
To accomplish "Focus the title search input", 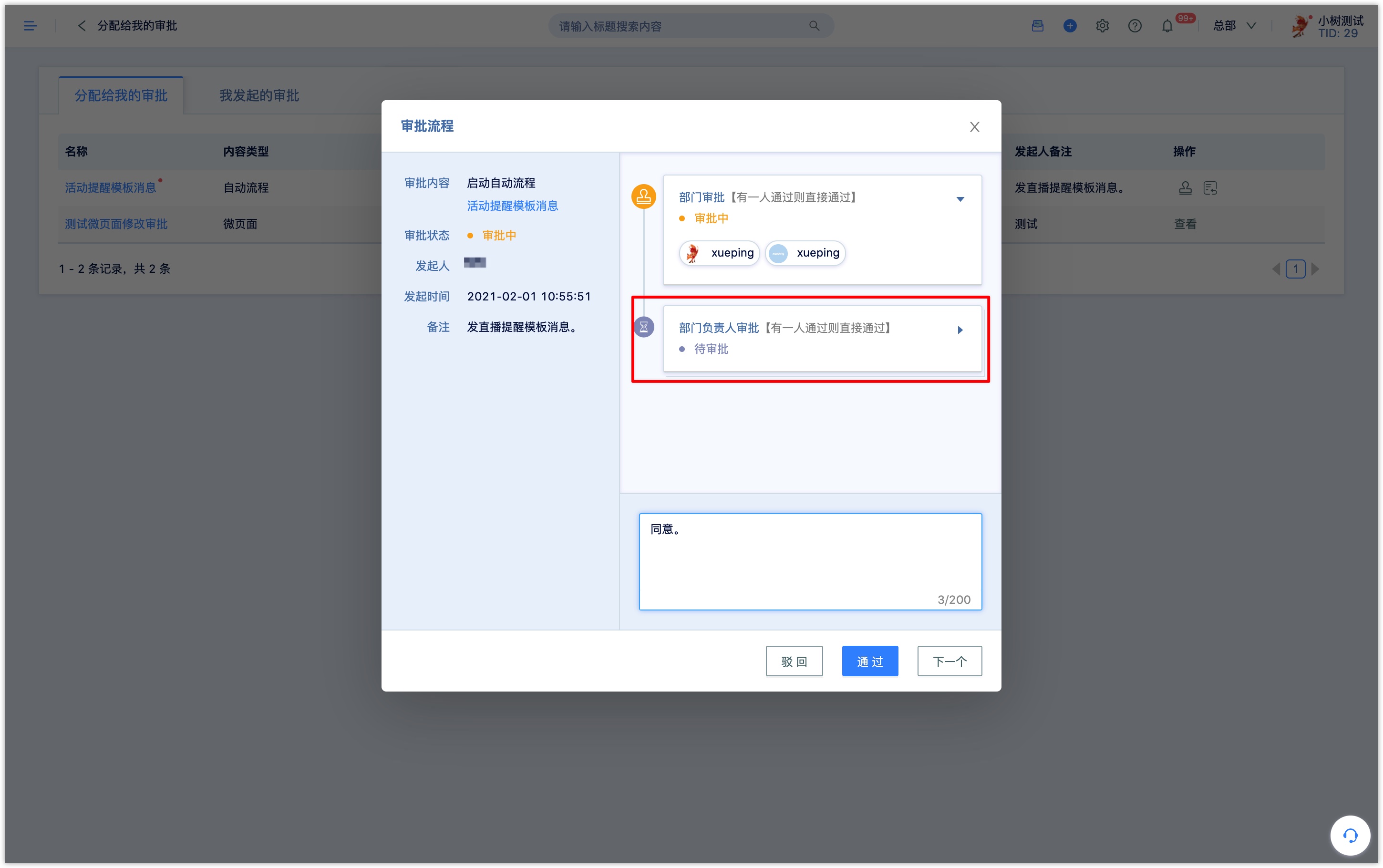I will (x=691, y=26).
